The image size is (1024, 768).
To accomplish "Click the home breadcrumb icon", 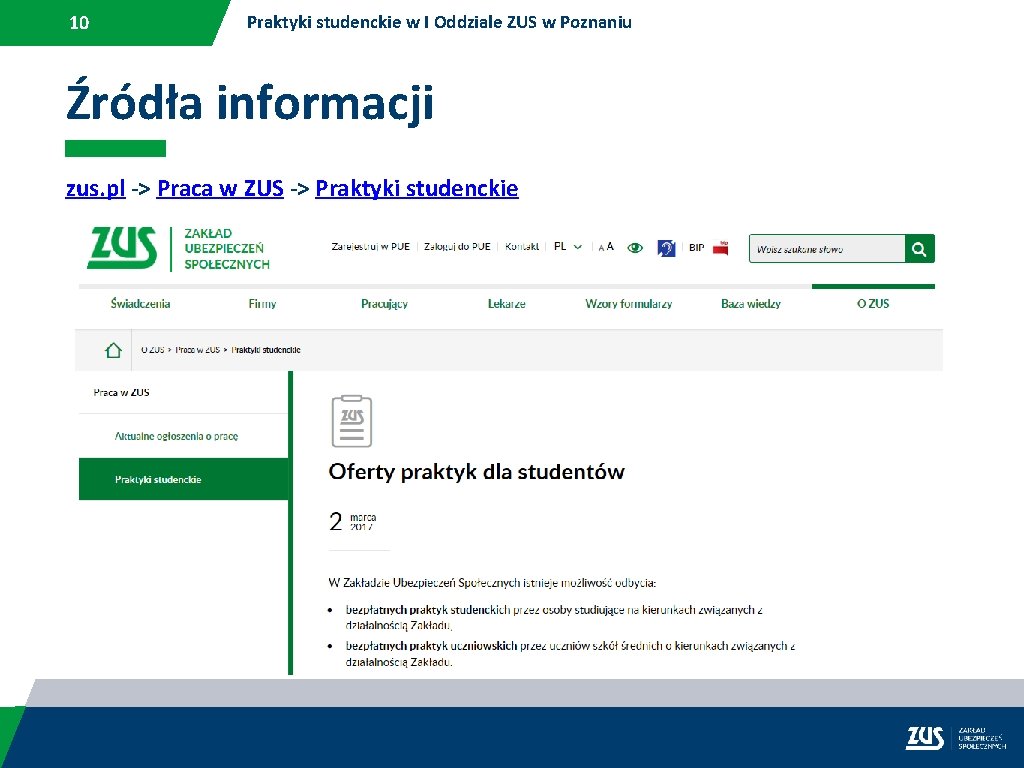I will click(113, 350).
